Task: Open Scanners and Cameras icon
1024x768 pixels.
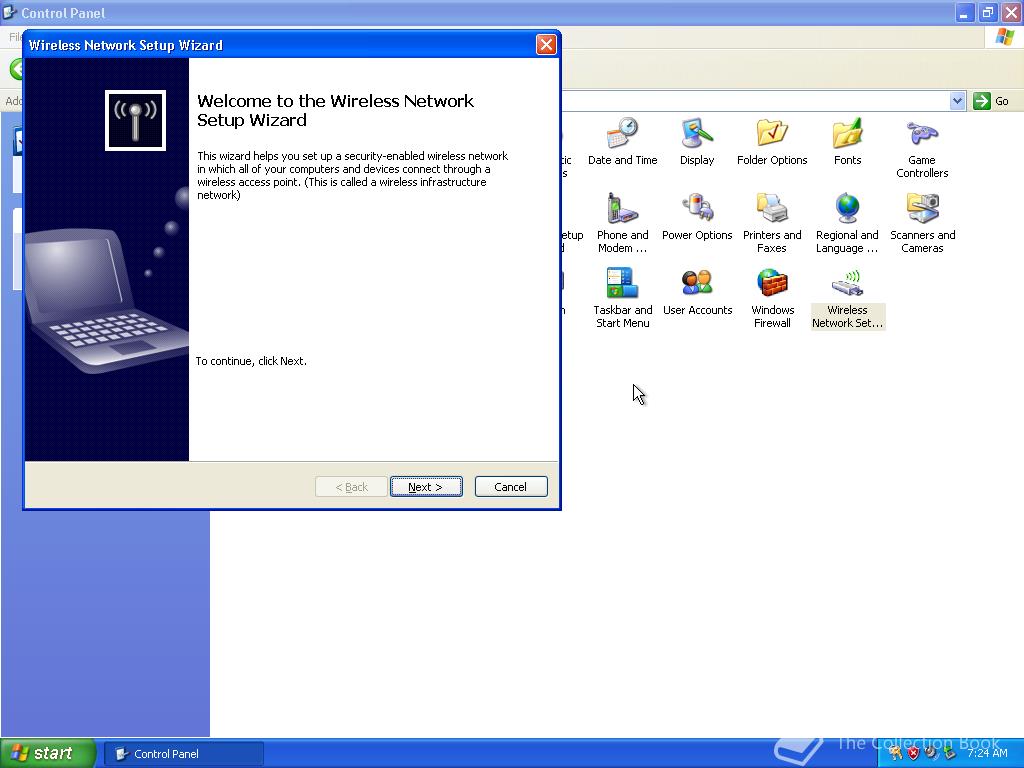Action: (x=922, y=223)
